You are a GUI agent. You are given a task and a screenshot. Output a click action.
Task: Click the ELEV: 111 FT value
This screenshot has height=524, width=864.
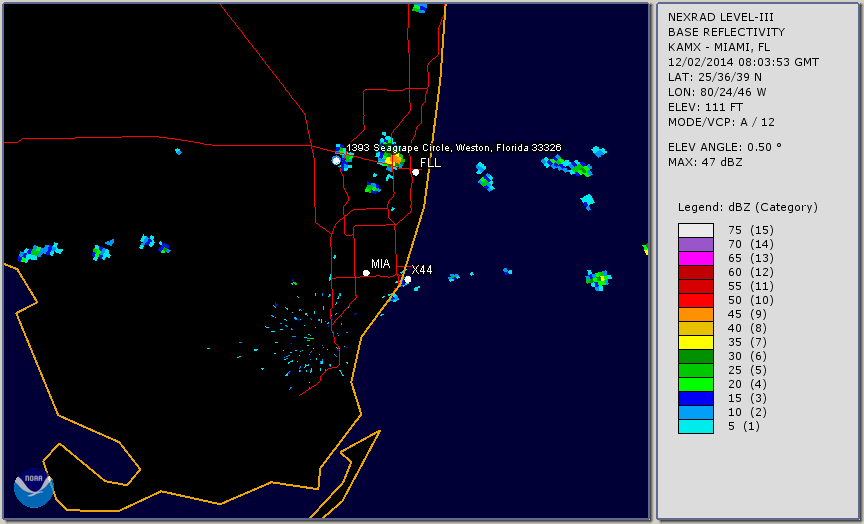[x=705, y=107]
